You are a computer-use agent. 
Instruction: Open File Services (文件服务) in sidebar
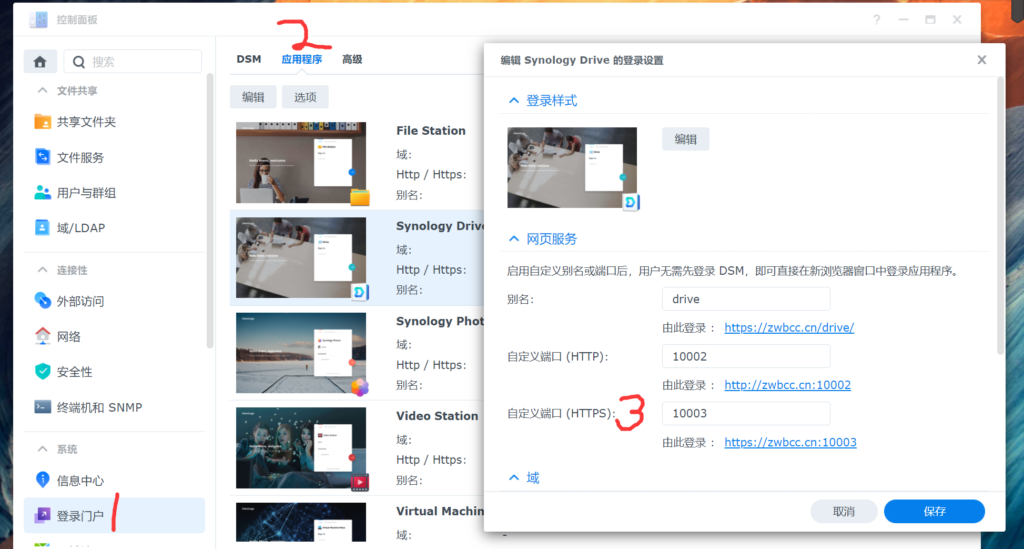[80, 157]
